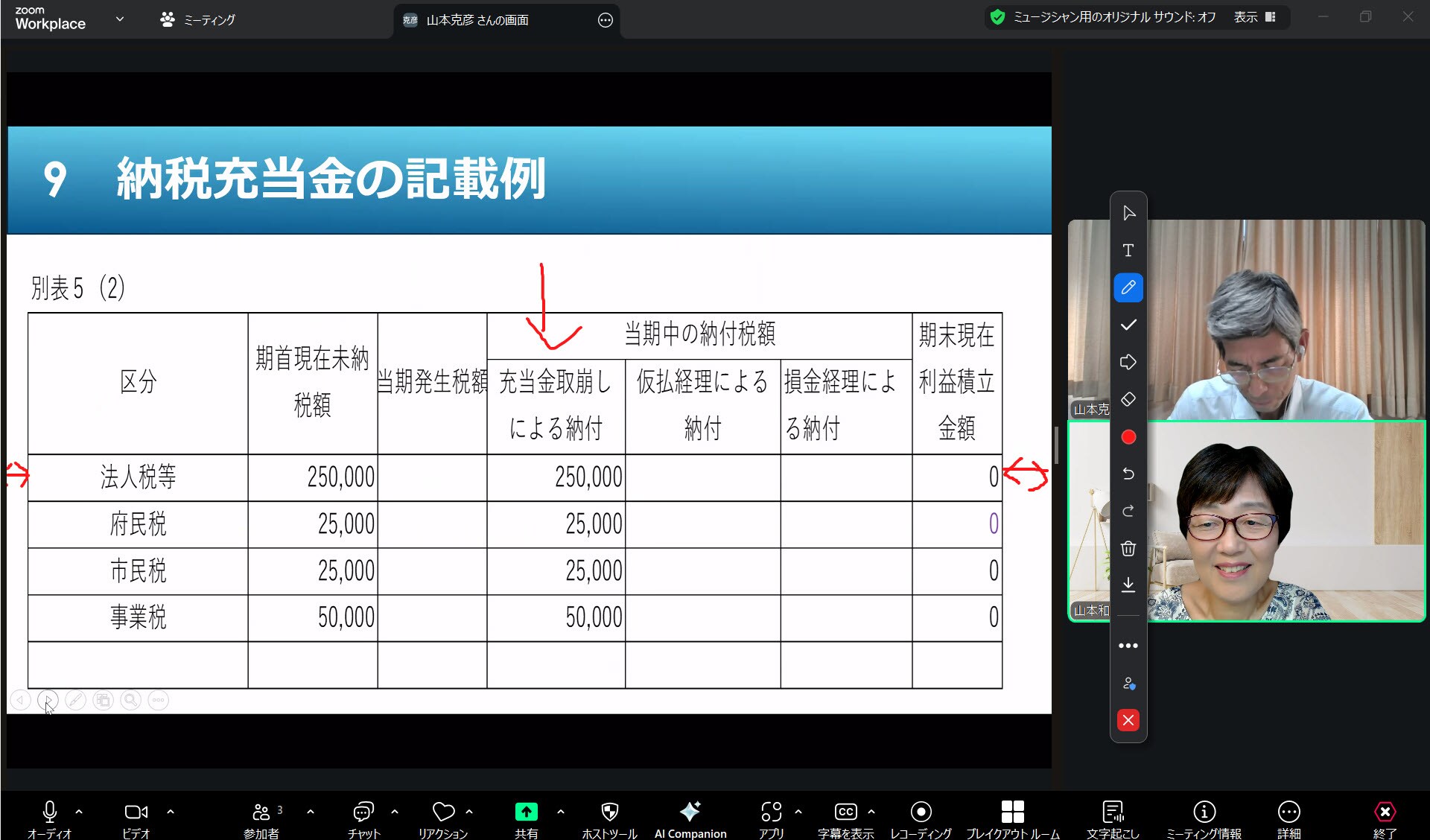Expand audio options chevron
Viewport: 1430px width, 840px height.
(x=79, y=812)
